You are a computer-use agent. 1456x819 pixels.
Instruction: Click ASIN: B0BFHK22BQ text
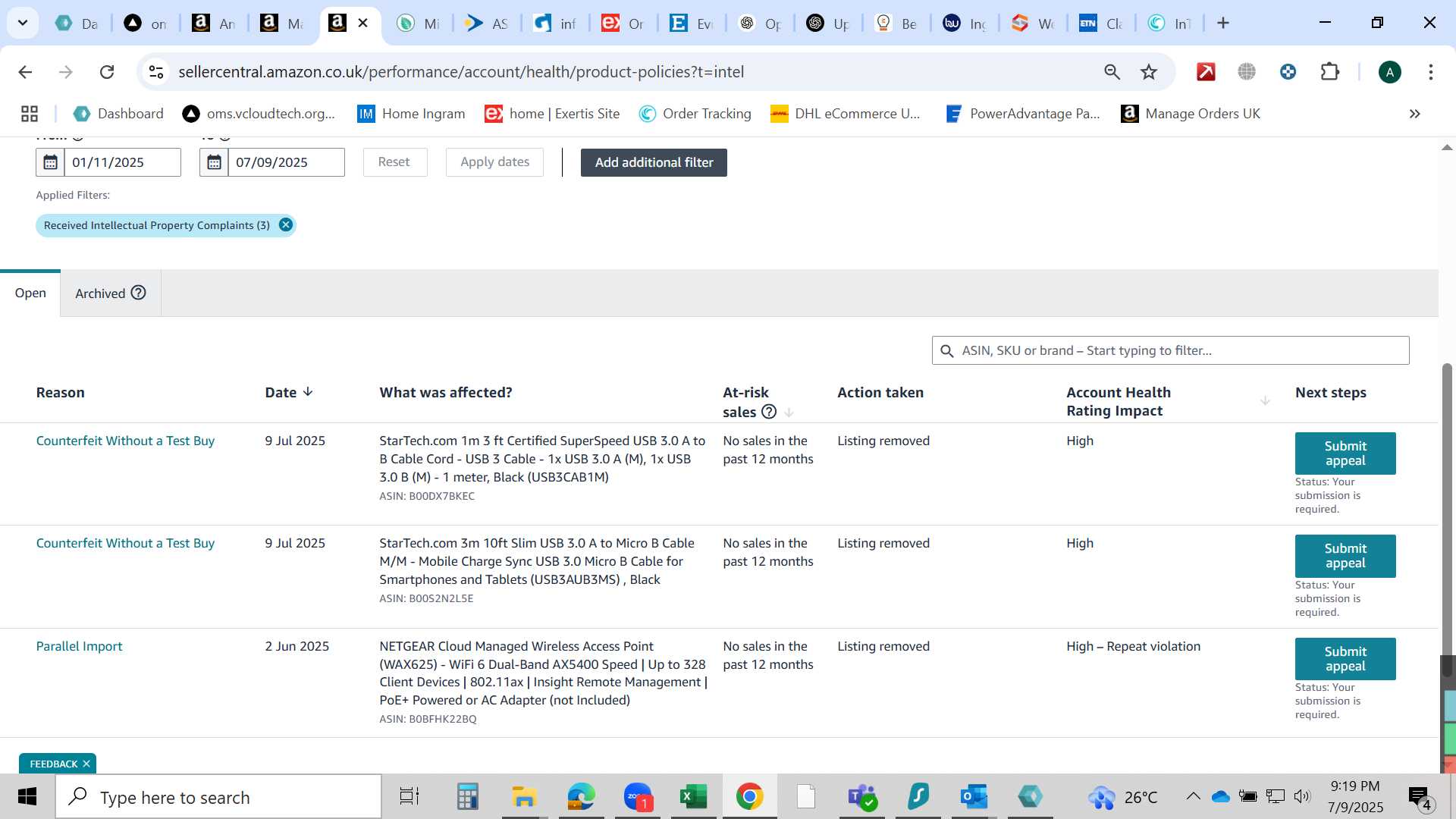pyautogui.click(x=428, y=719)
